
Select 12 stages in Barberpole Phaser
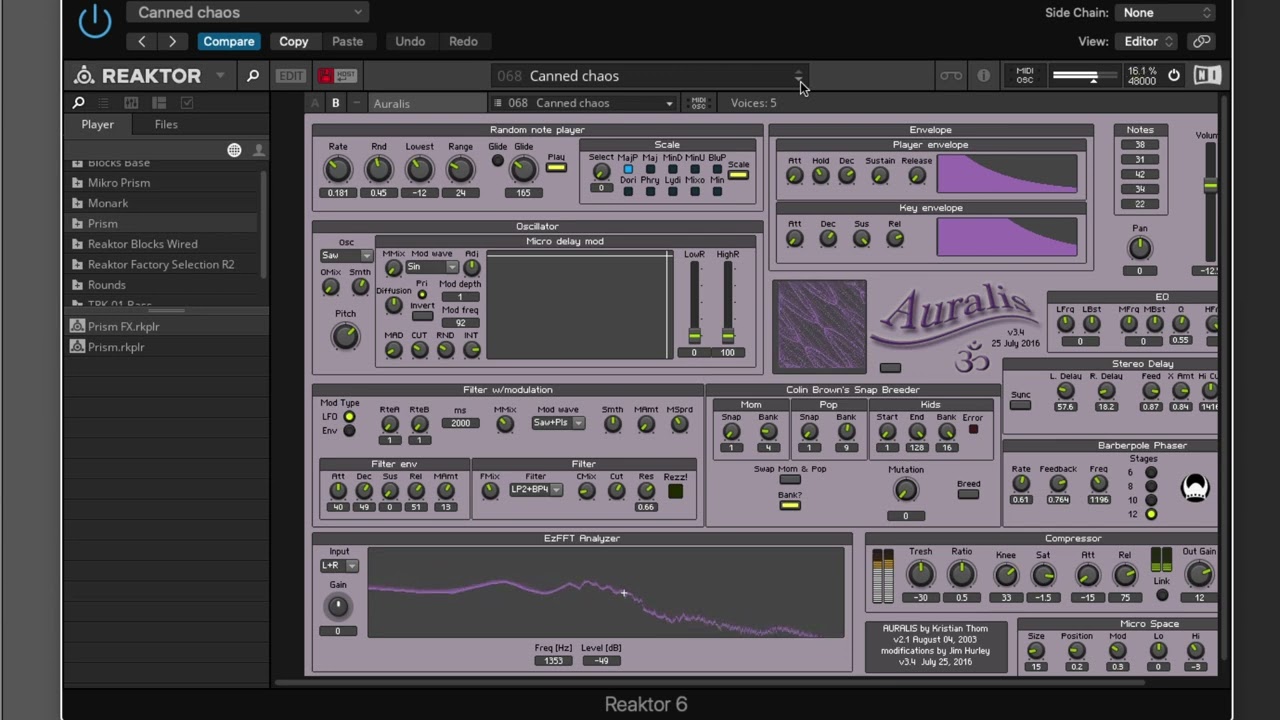pyautogui.click(x=1151, y=514)
